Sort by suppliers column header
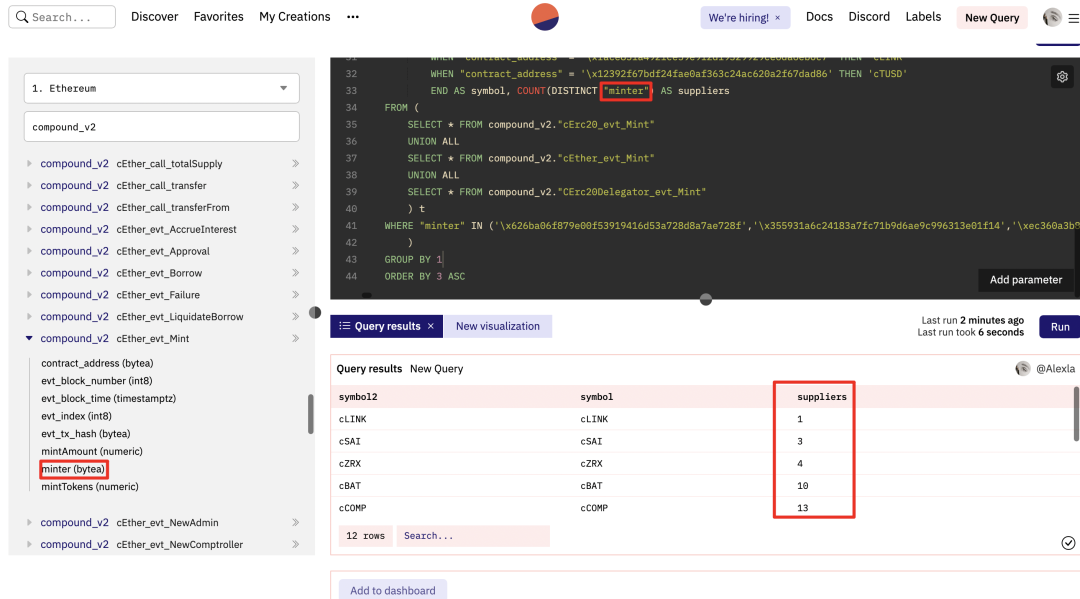Image resolution: width=1080 pixels, height=599 pixels. pyautogui.click(x=822, y=397)
